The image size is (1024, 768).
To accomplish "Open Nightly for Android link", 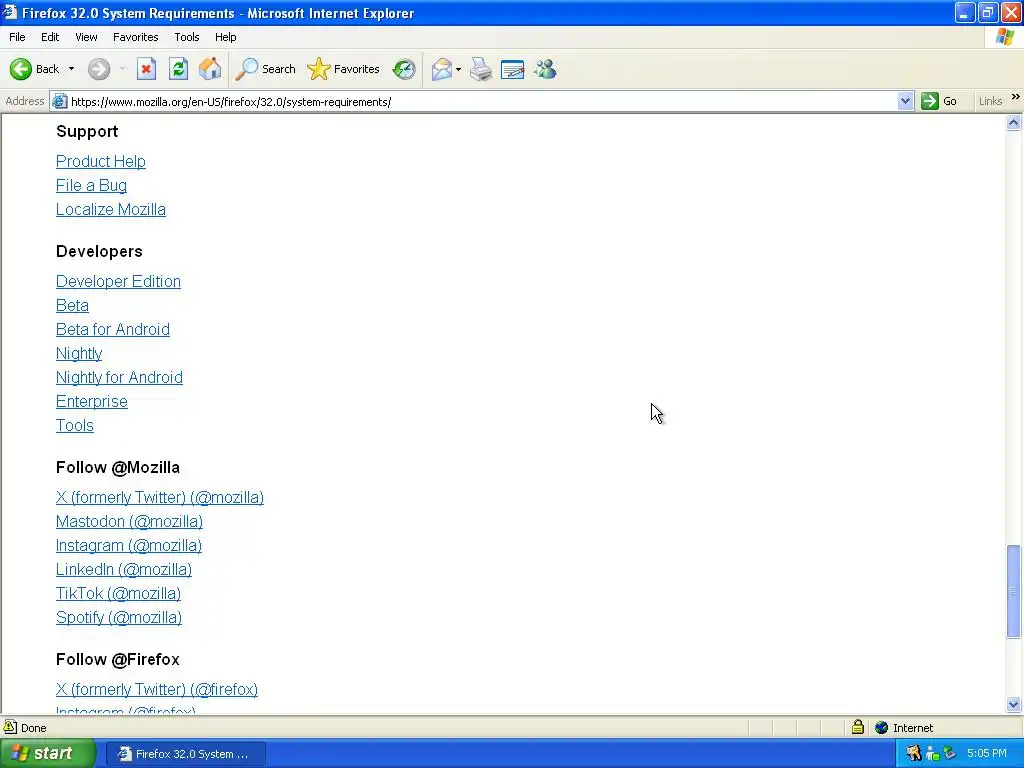I will tap(120, 377).
